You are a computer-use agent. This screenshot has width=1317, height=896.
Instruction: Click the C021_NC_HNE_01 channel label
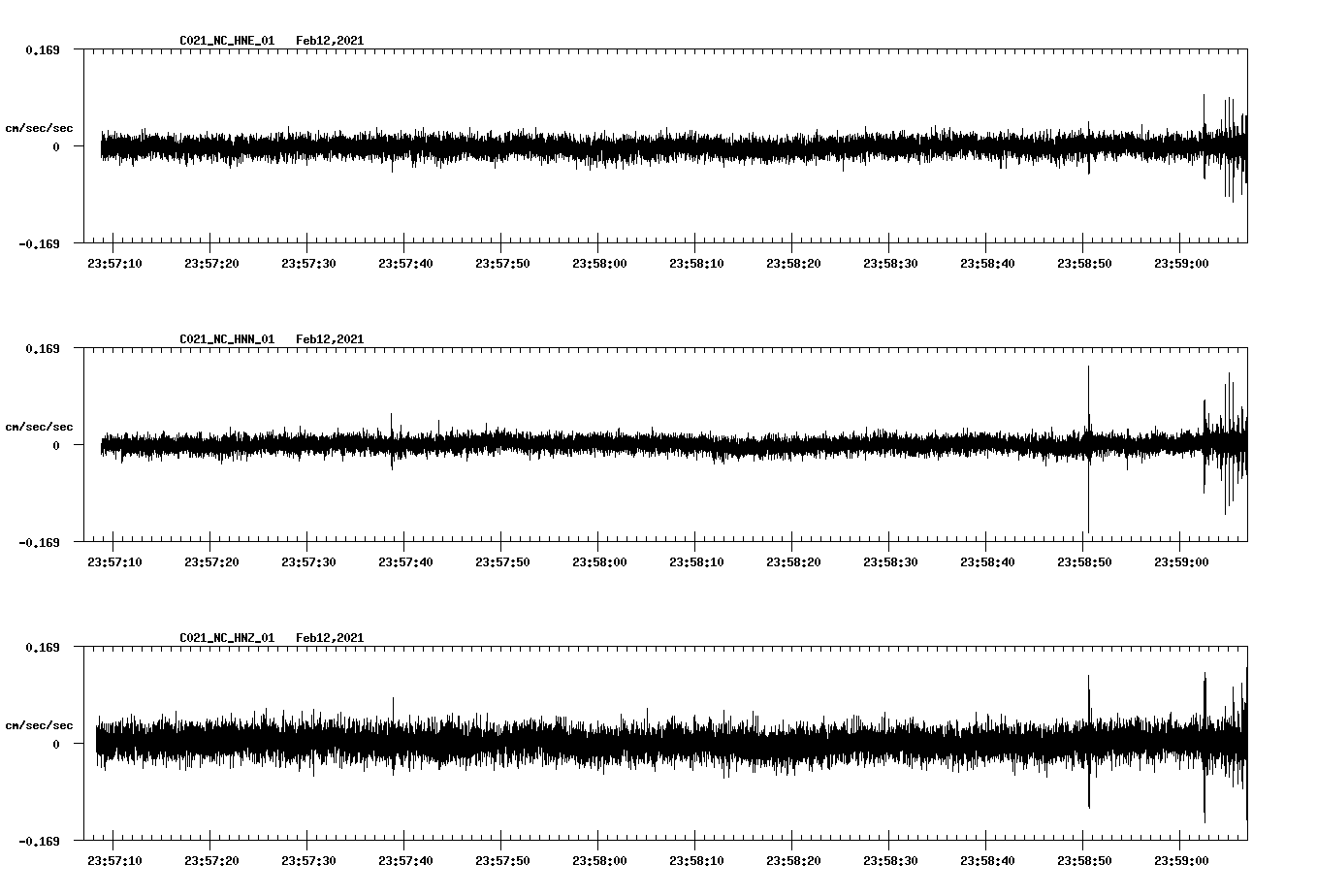pyautogui.click(x=225, y=41)
